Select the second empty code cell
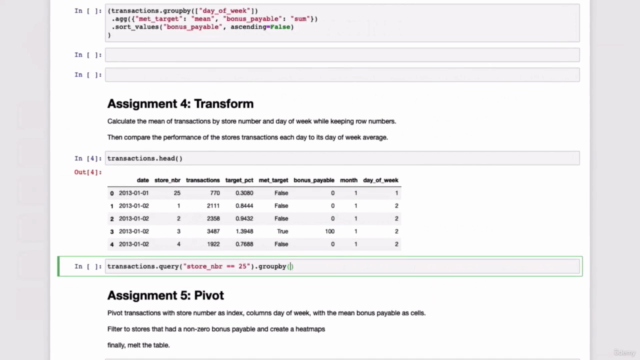The width and height of the screenshot is (640, 360). [x=342, y=75]
